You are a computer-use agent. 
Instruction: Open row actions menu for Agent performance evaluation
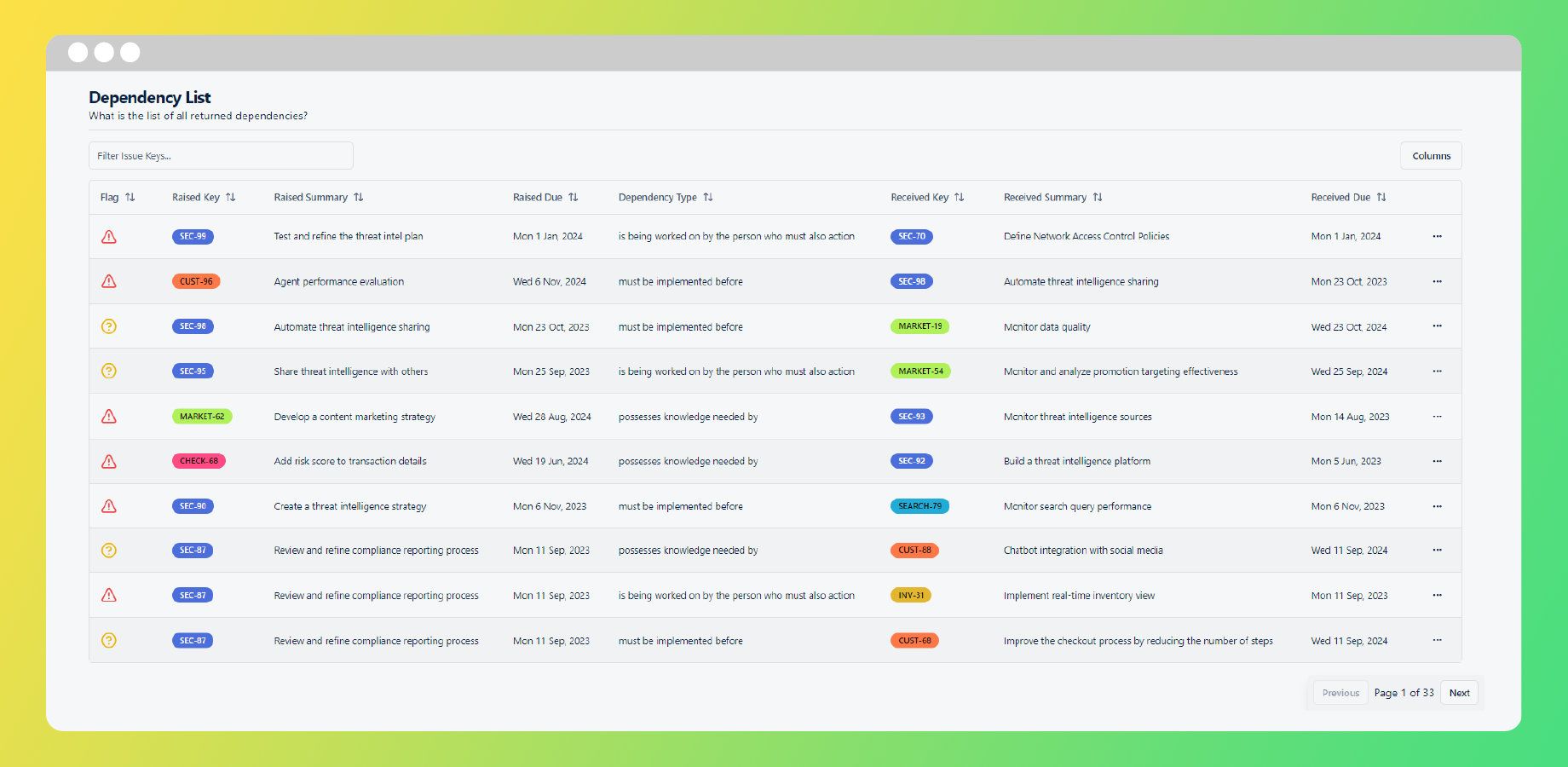[1438, 281]
